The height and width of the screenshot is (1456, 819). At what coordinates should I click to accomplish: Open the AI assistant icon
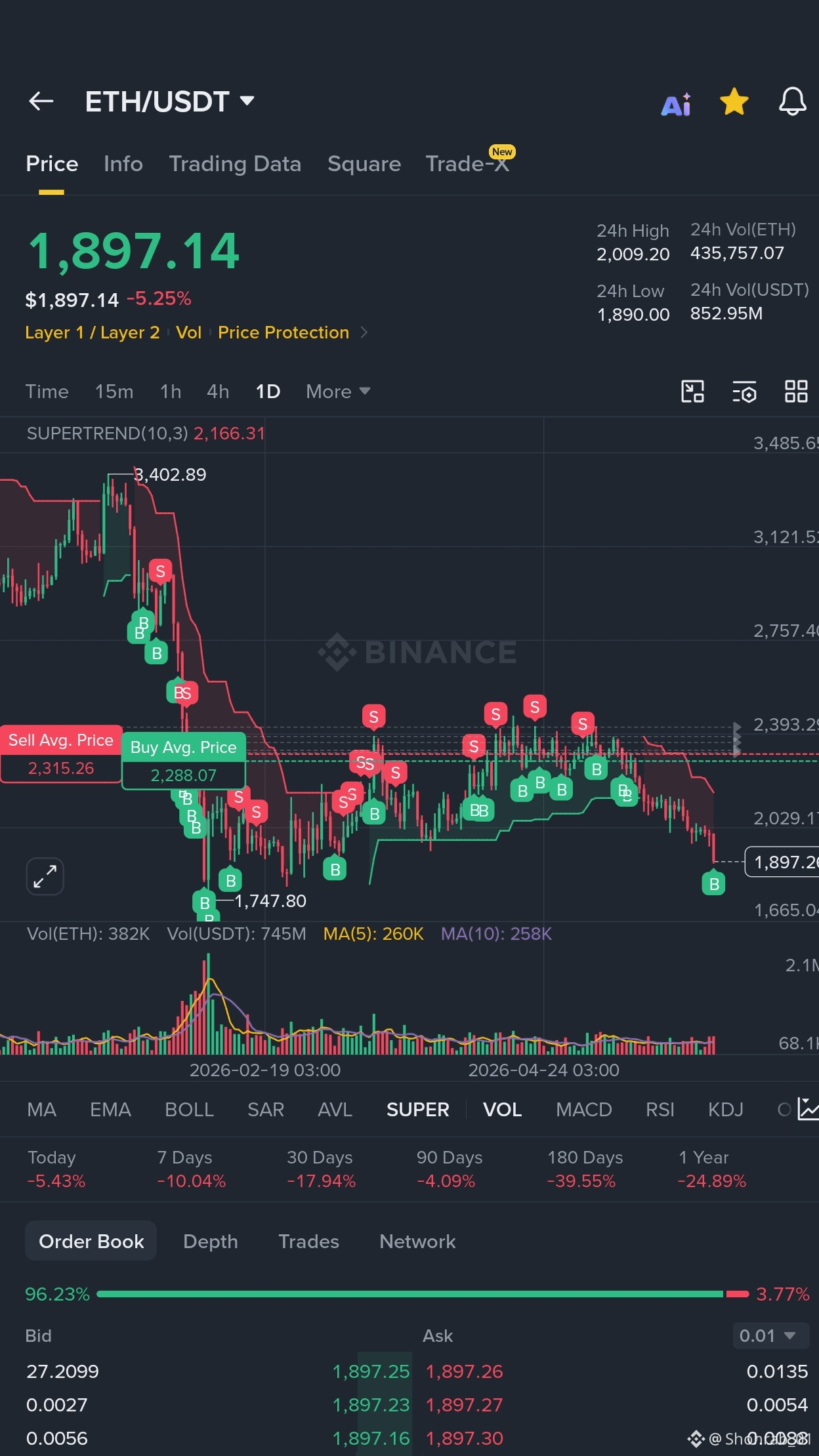(x=676, y=104)
